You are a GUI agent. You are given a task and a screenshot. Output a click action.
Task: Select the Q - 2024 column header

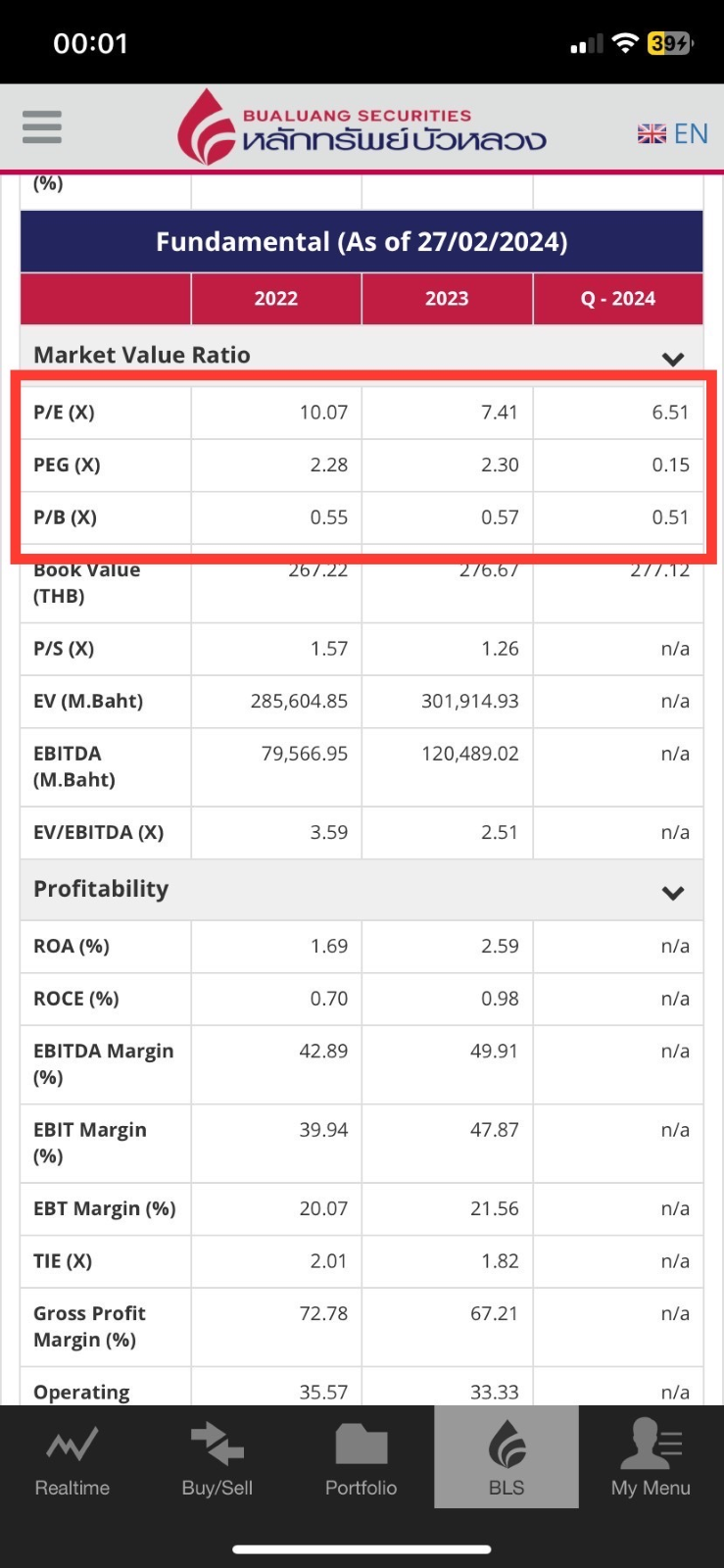[x=618, y=299]
